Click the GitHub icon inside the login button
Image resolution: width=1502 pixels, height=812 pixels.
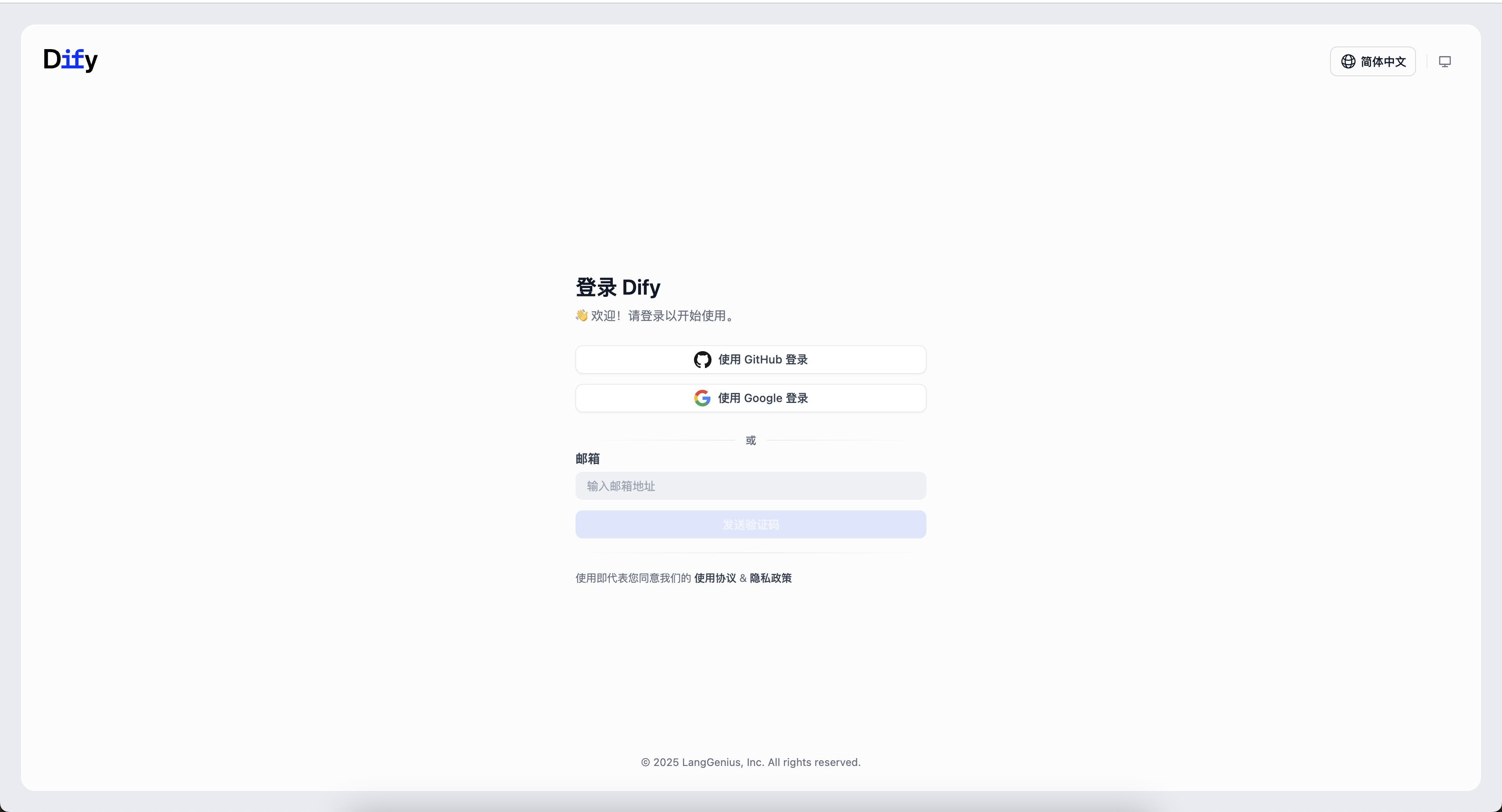click(702, 360)
